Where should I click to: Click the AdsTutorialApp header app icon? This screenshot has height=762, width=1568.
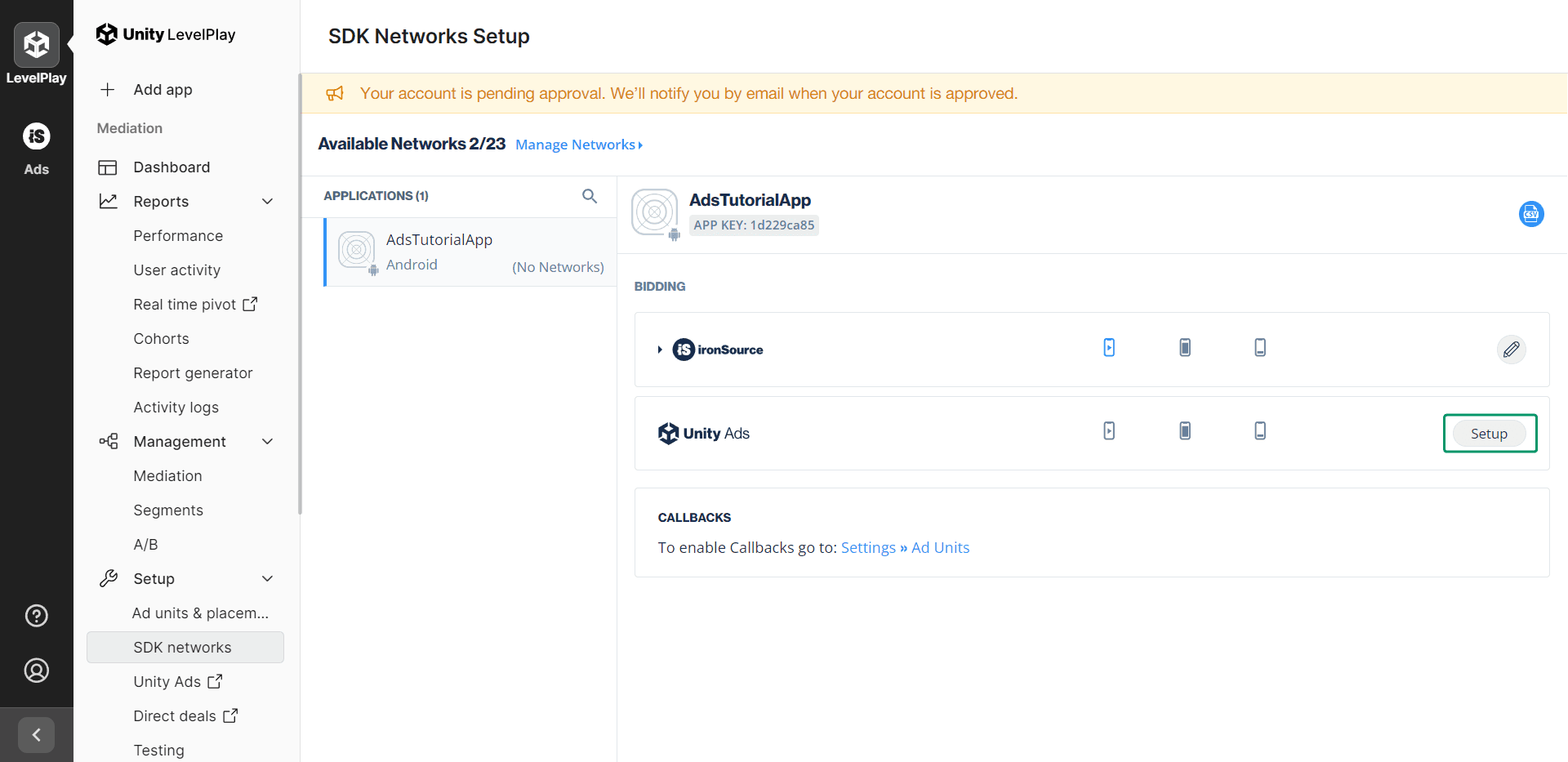point(655,213)
